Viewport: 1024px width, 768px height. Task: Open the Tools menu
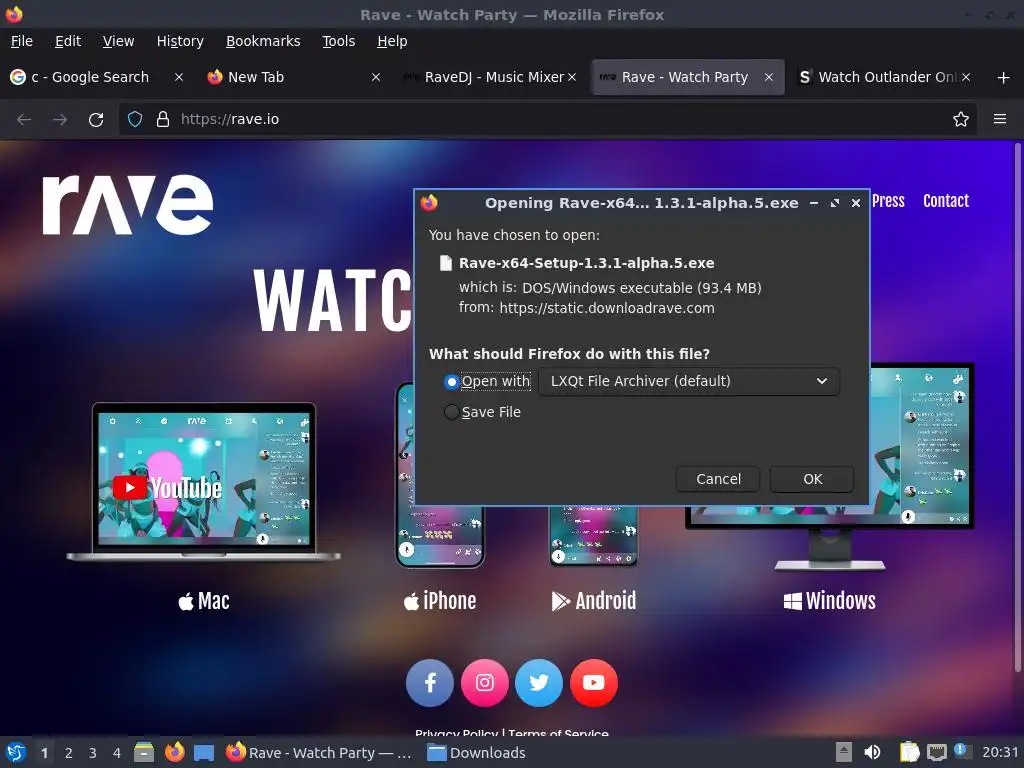click(338, 41)
